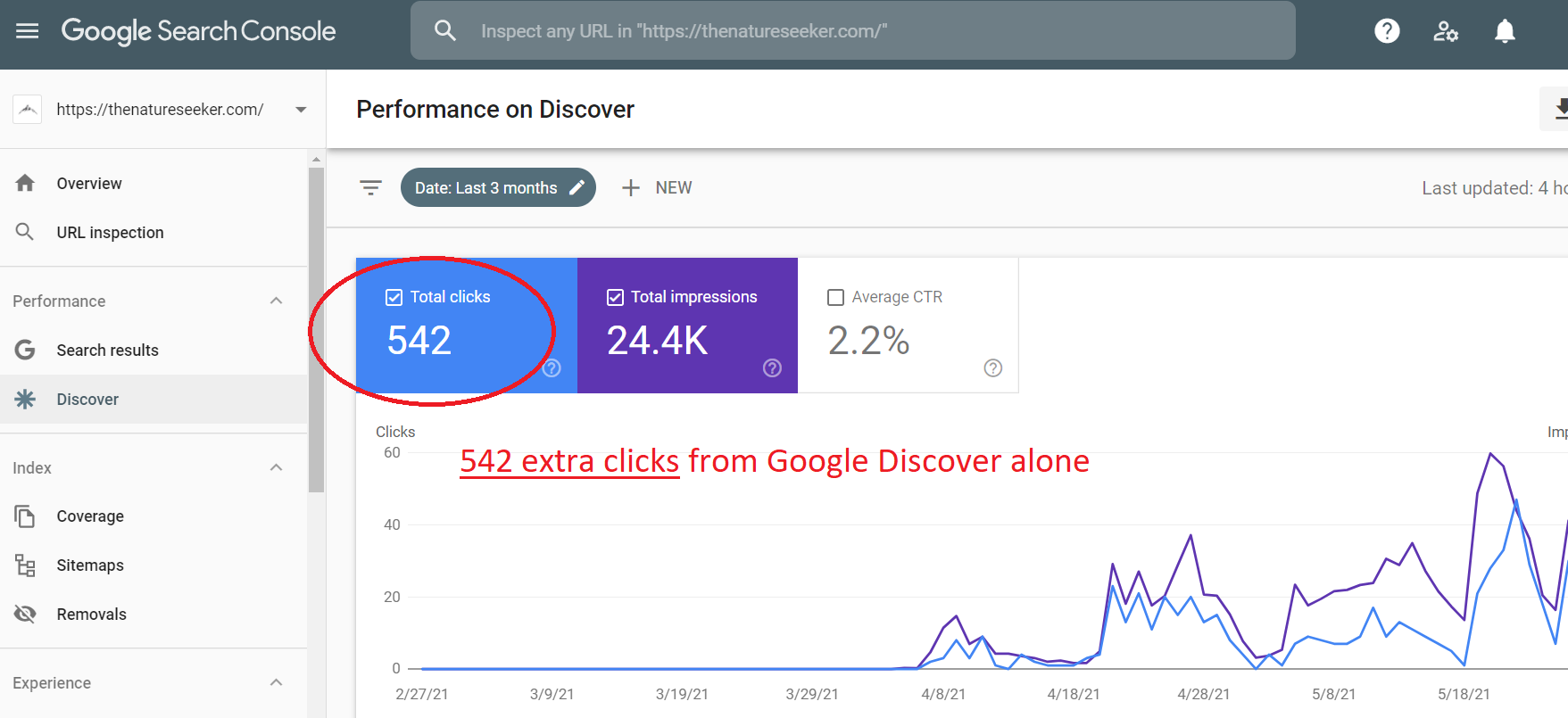Open the Help question mark icon
1568x718 pixels.
(1387, 31)
